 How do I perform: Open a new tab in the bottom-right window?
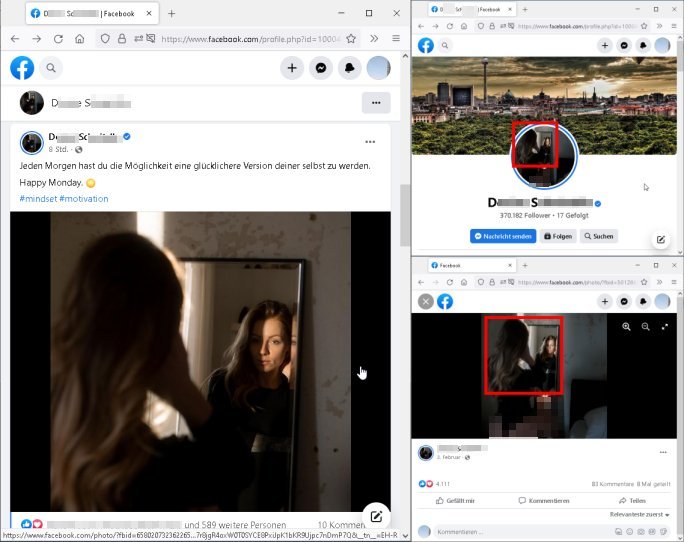pyautogui.click(x=525, y=265)
